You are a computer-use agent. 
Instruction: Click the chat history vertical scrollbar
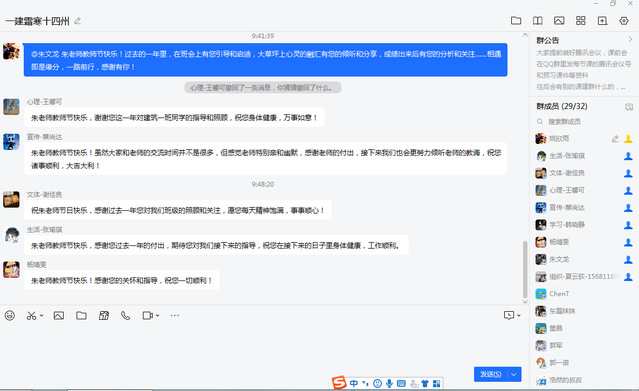point(525,269)
